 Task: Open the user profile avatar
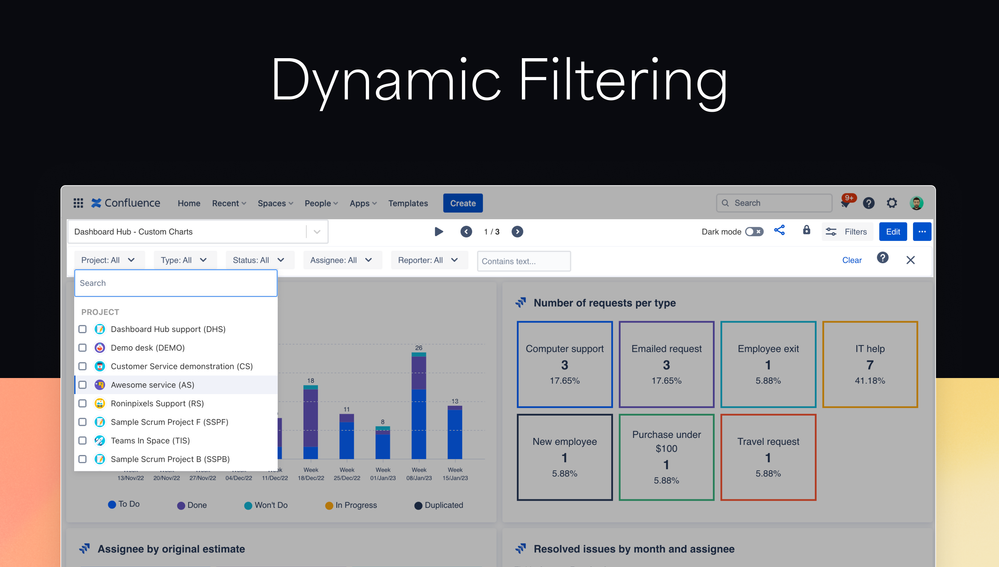[x=916, y=203]
